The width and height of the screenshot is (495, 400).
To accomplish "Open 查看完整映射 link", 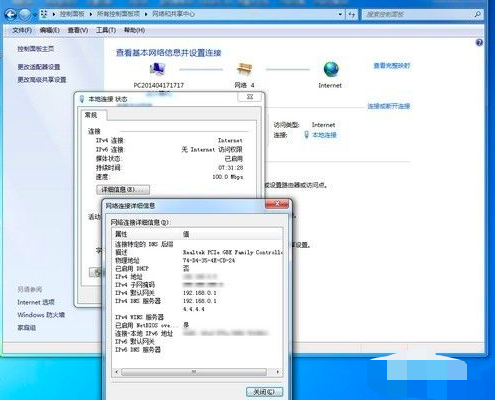I will (x=392, y=66).
